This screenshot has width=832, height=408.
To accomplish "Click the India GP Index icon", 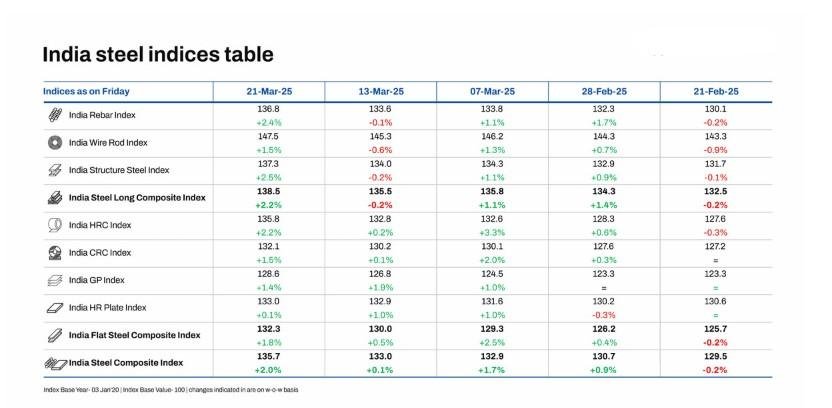I will (x=56, y=280).
